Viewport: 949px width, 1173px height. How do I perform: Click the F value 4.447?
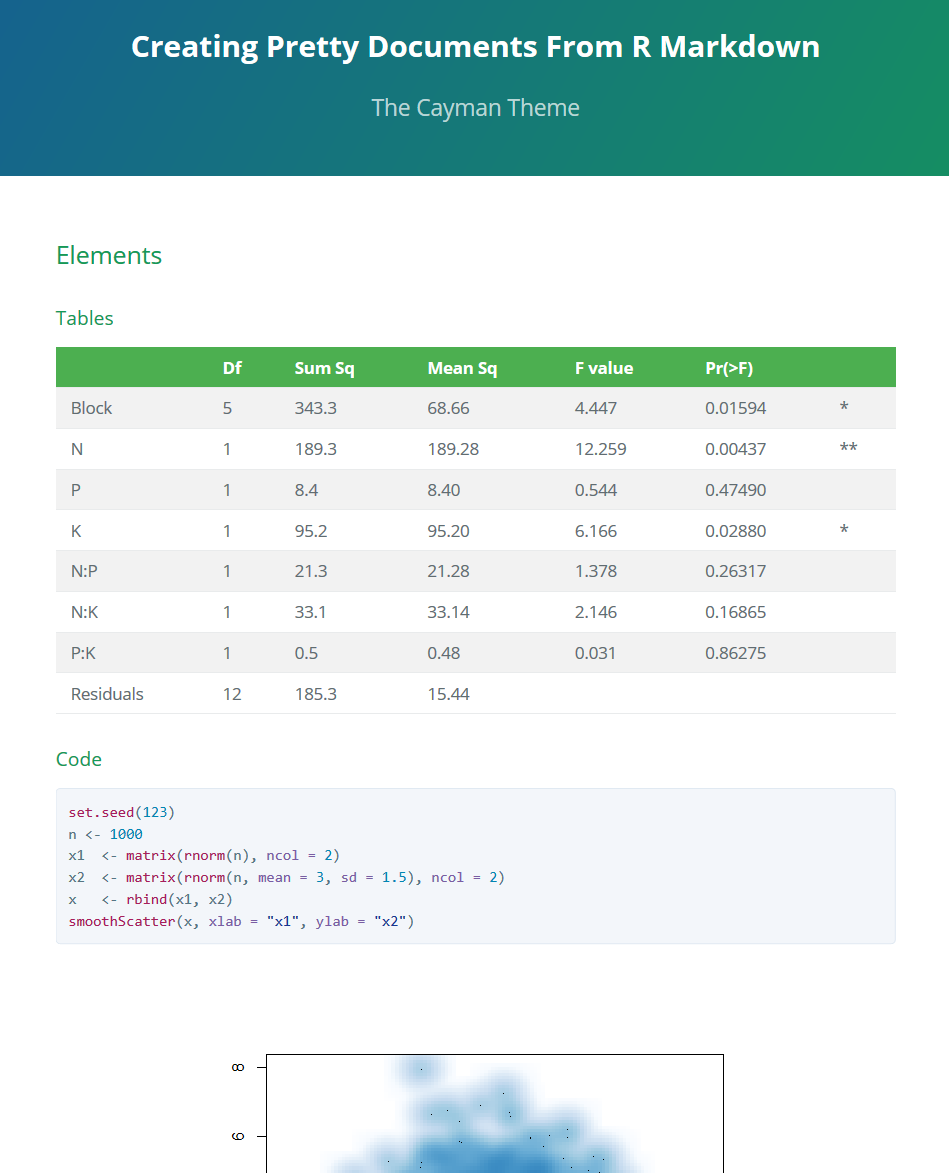point(596,408)
